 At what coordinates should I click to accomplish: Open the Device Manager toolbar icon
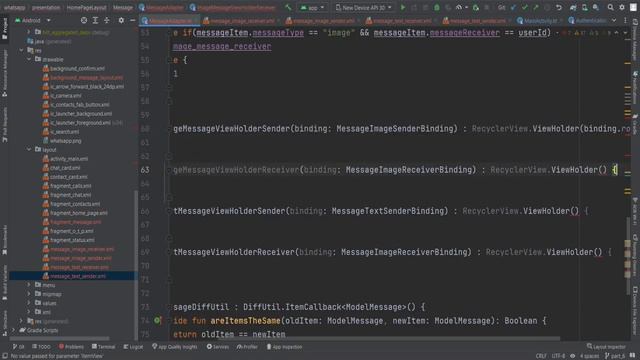tap(584, 7)
